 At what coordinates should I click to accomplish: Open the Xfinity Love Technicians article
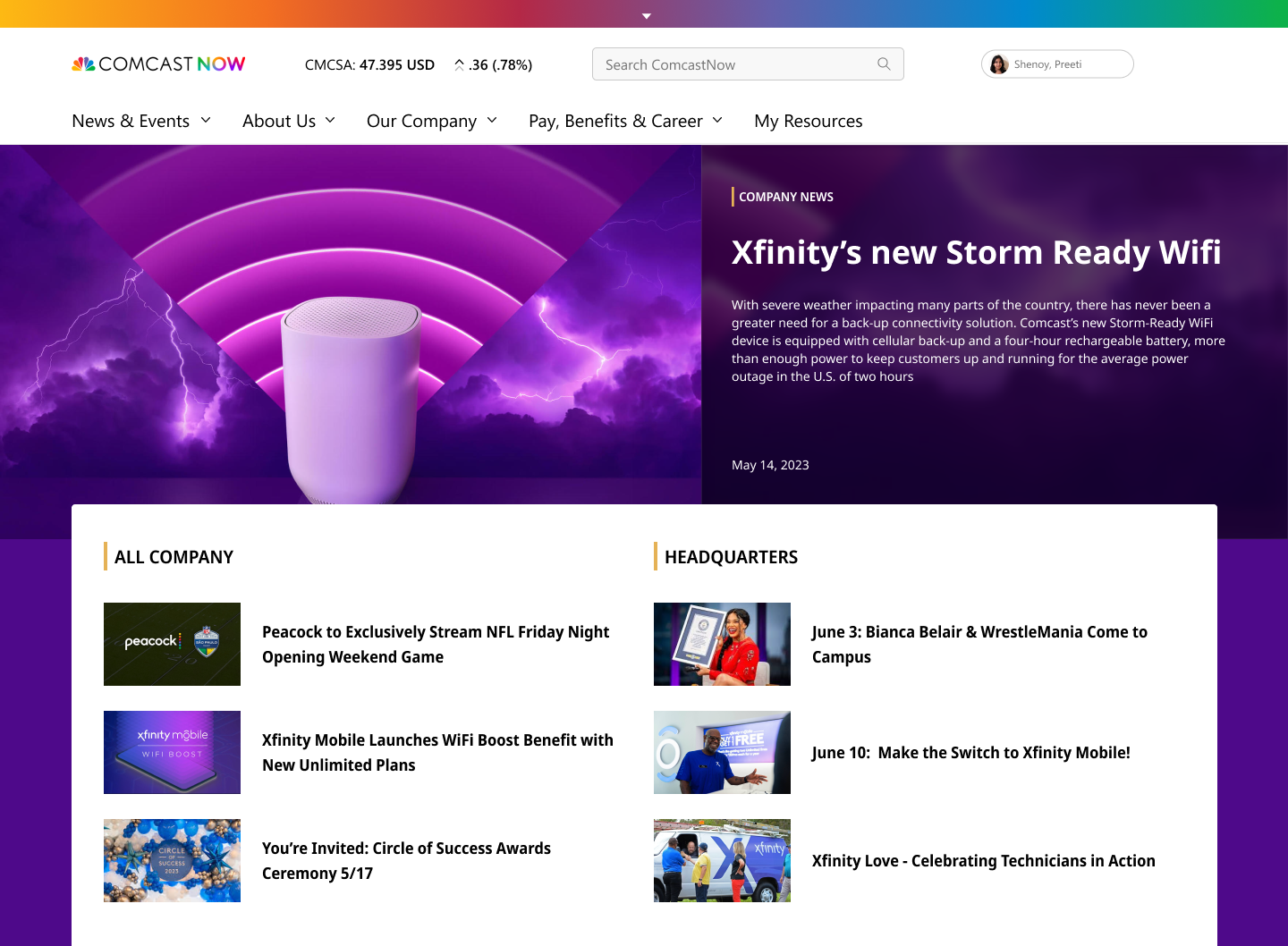coord(984,861)
